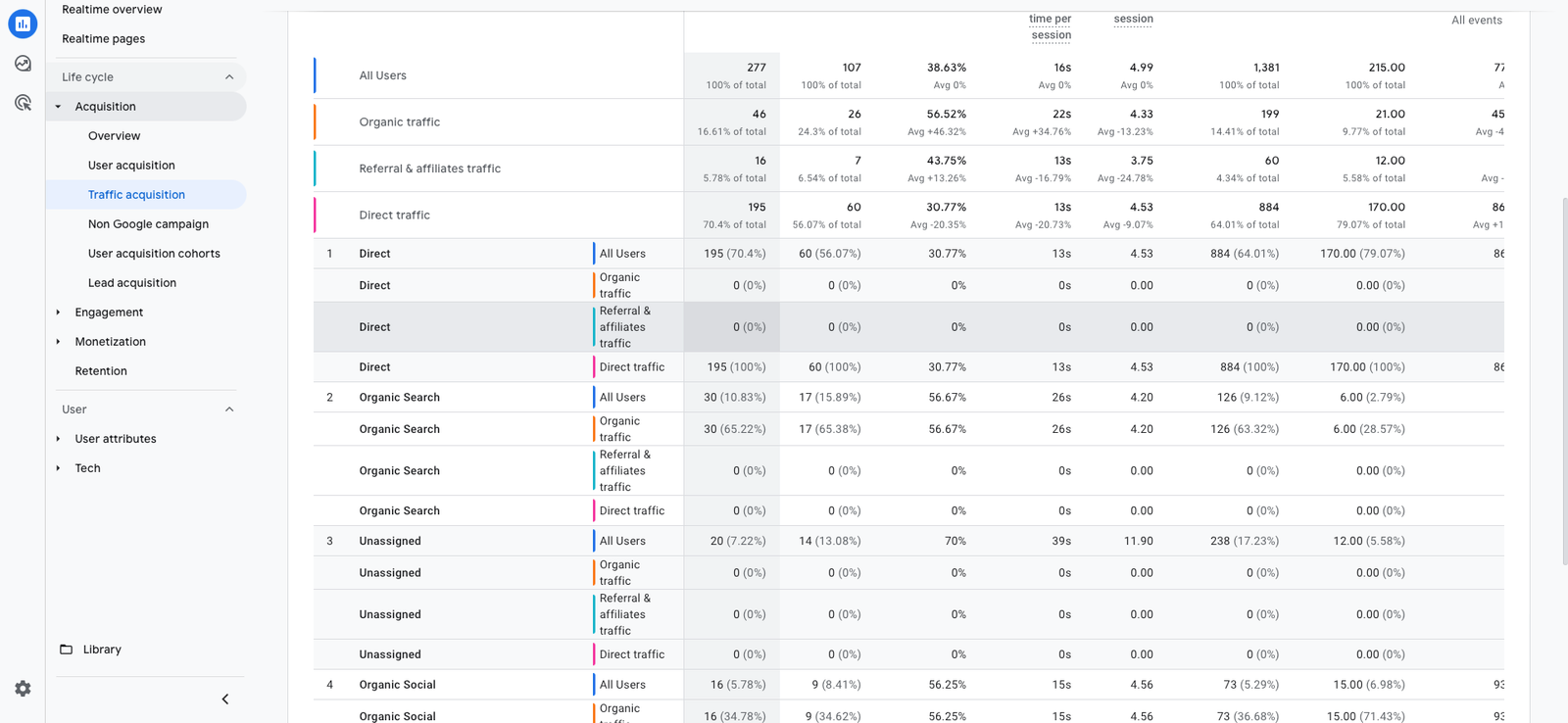Select Traffic acquisition report
Viewport: 1568px width, 723px height.
click(x=136, y=195)
